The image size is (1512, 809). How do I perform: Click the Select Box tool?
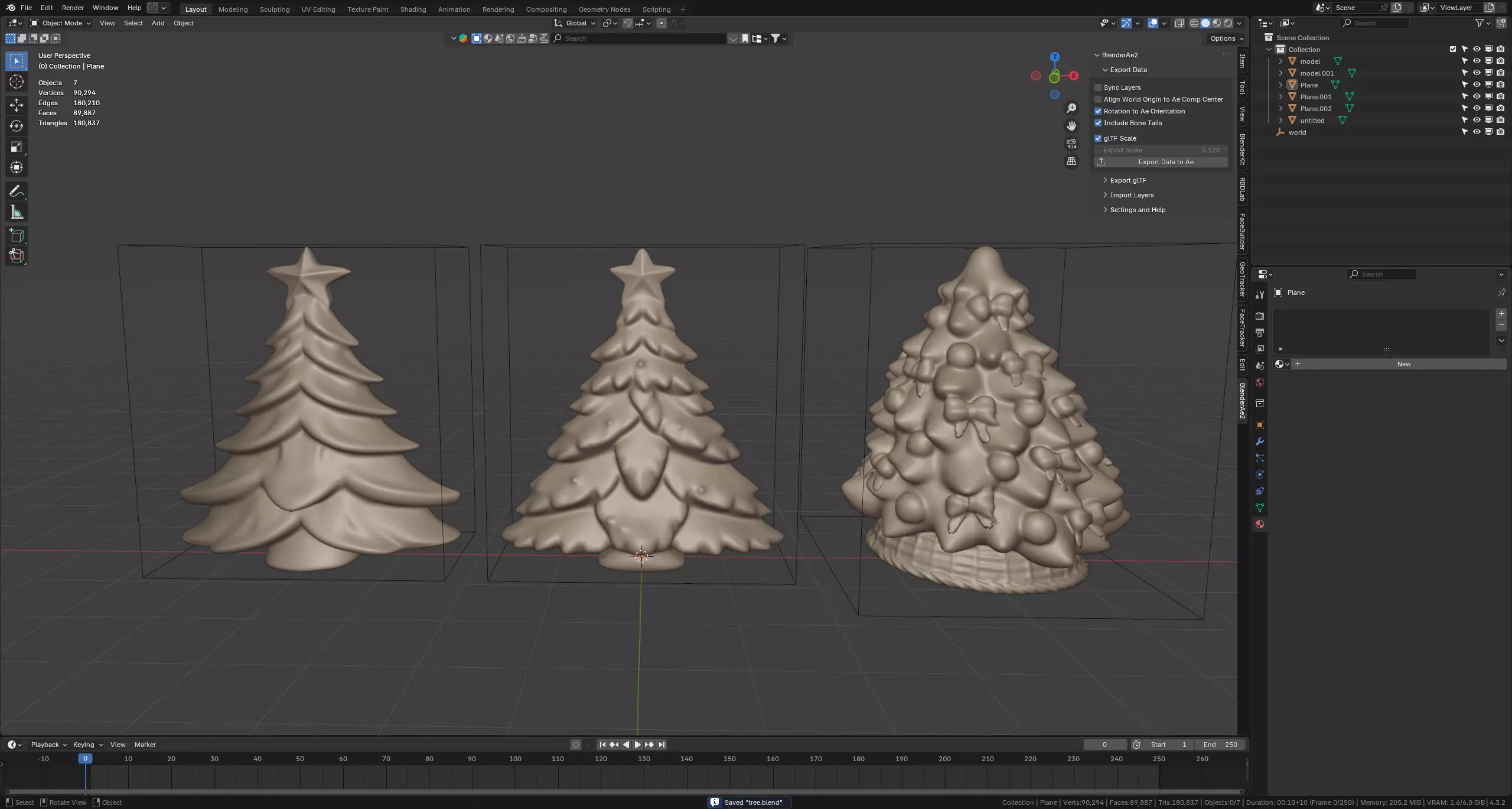pos(17,61)
